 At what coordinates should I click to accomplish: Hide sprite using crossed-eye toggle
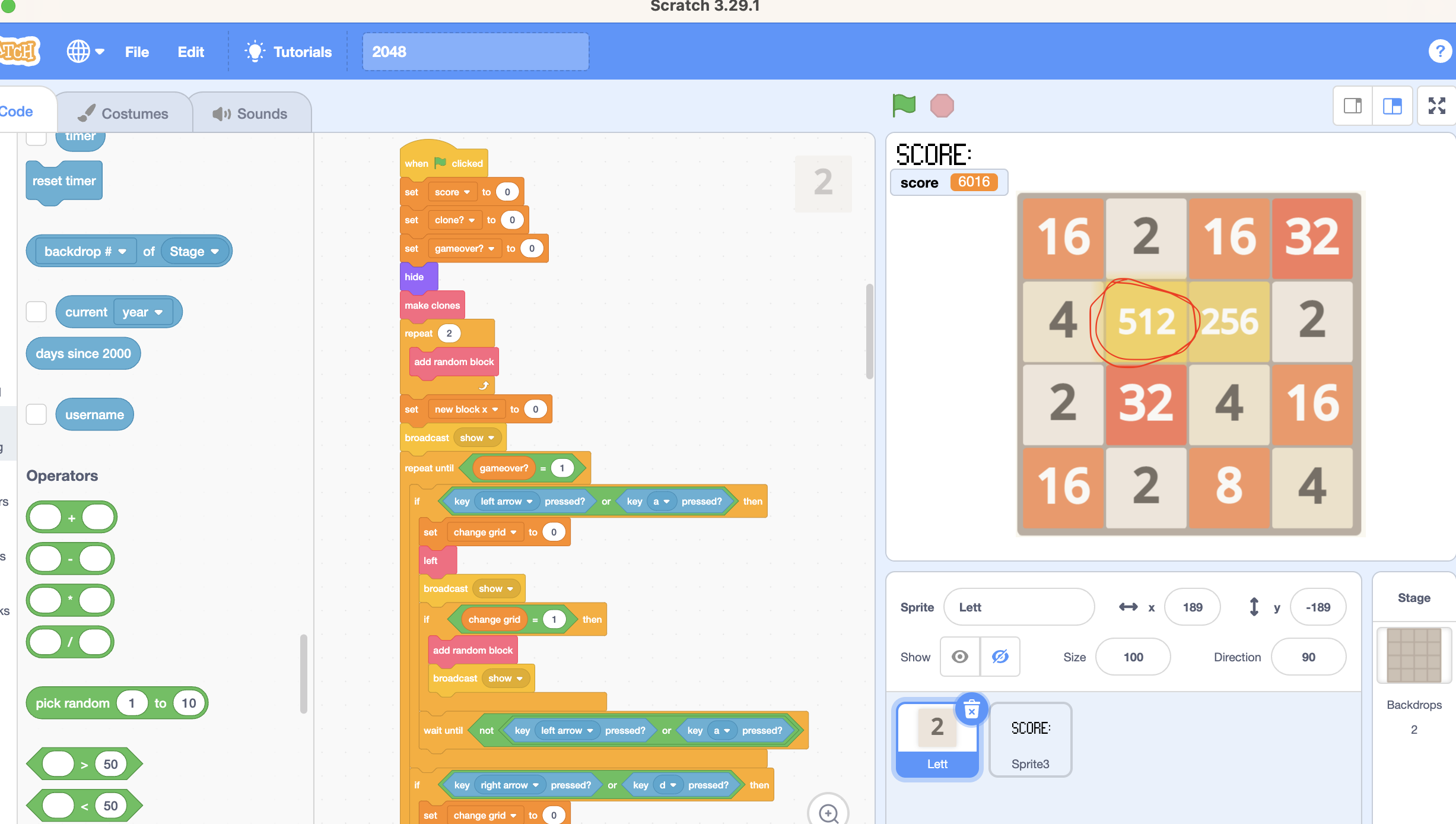1000,657
